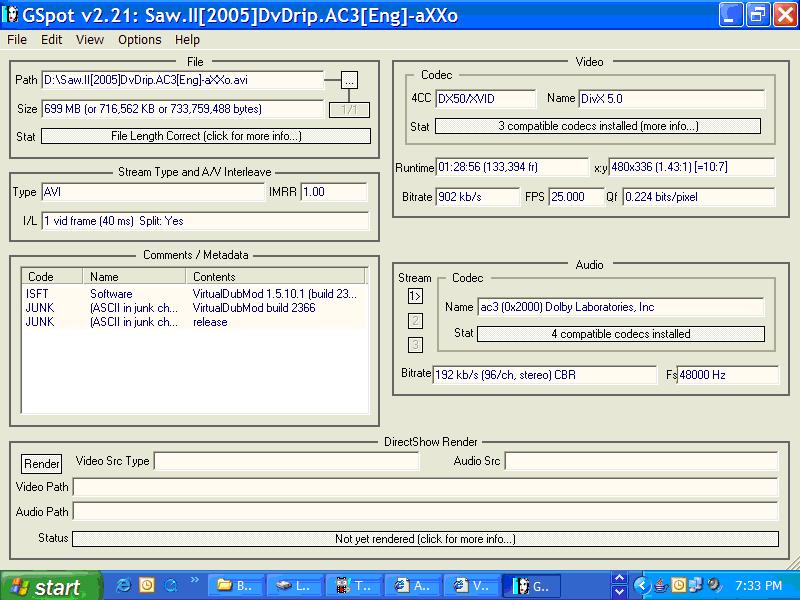
Task: Click the Name column header in metadata list
Action: click(134, 277)
